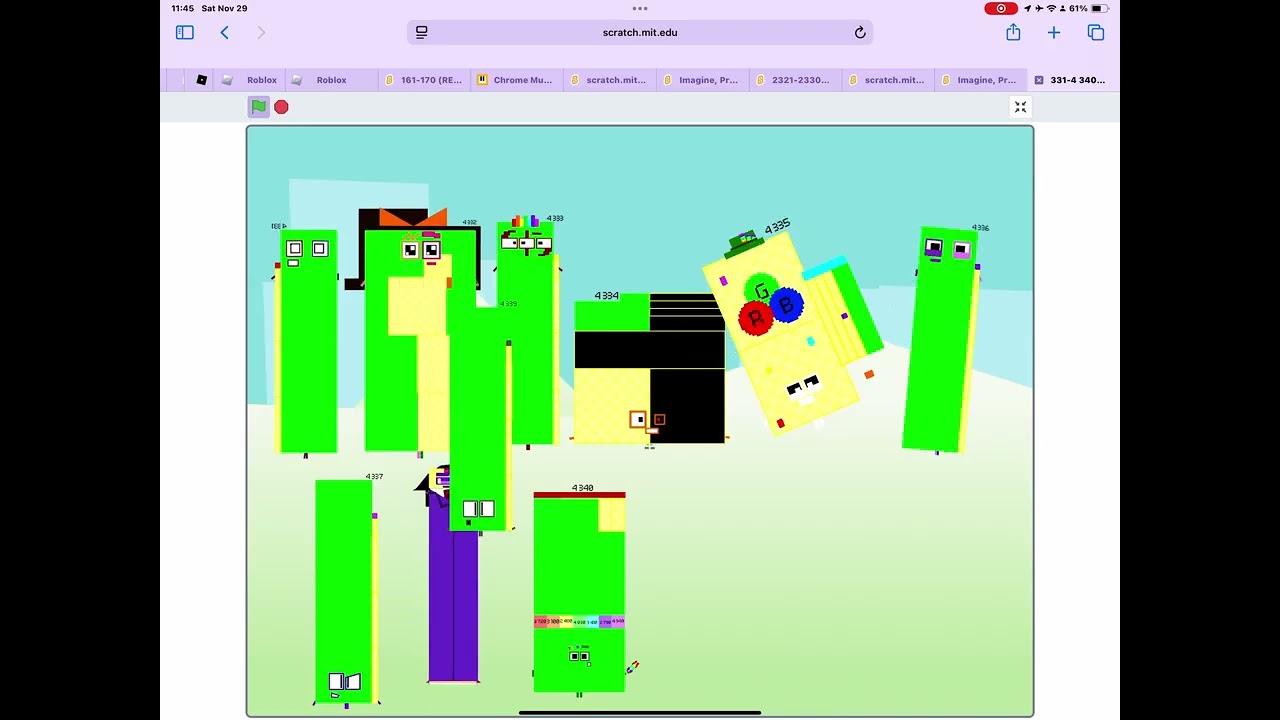Switch to the 2321-2330... tab
The height and width of the screenshot is (720, 1280).
click(795, 80)
